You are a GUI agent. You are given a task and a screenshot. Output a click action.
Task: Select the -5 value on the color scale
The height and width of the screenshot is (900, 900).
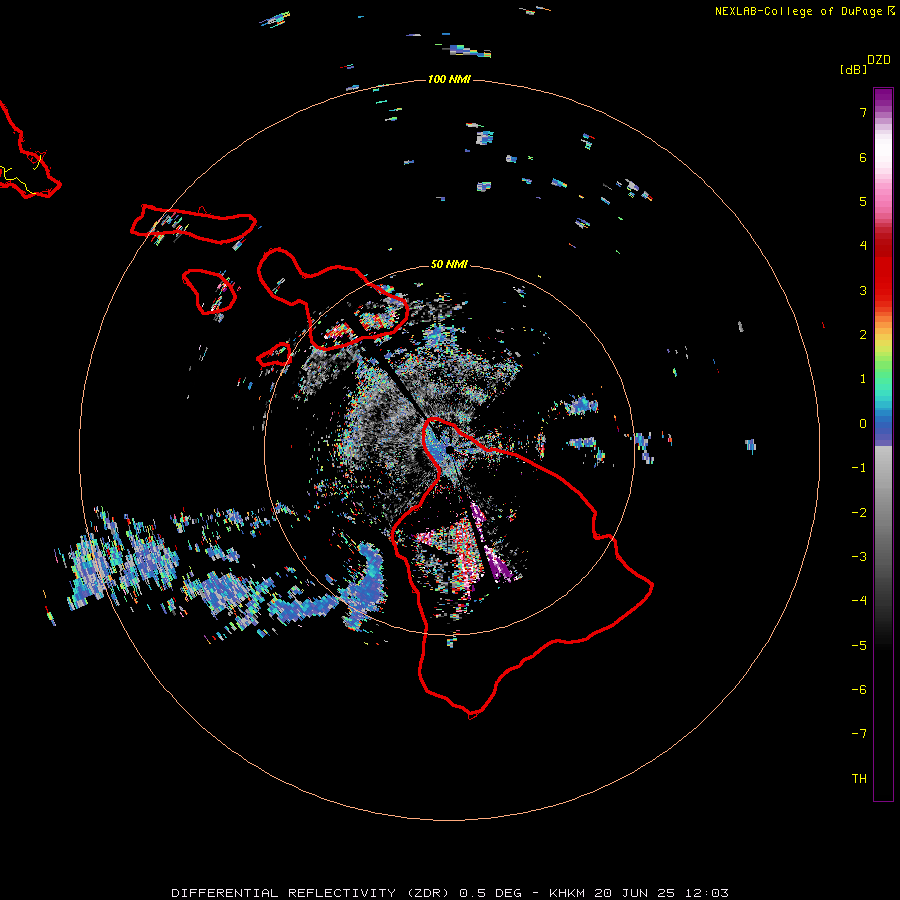click(859, 646)
